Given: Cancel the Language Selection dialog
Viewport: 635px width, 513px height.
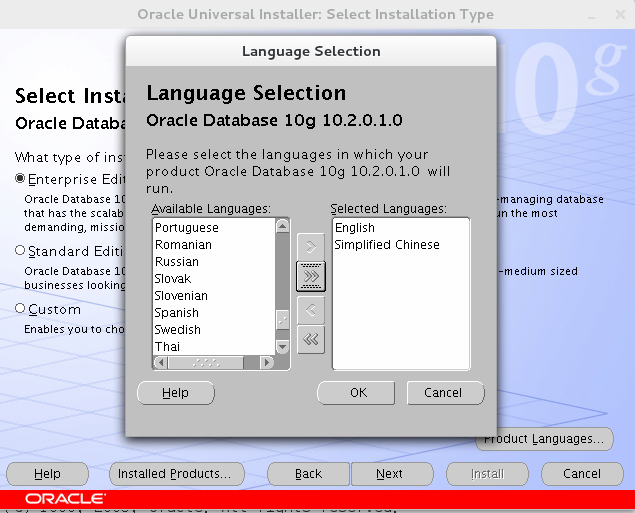Looking at the screenshot, I should tap(445, 393).
